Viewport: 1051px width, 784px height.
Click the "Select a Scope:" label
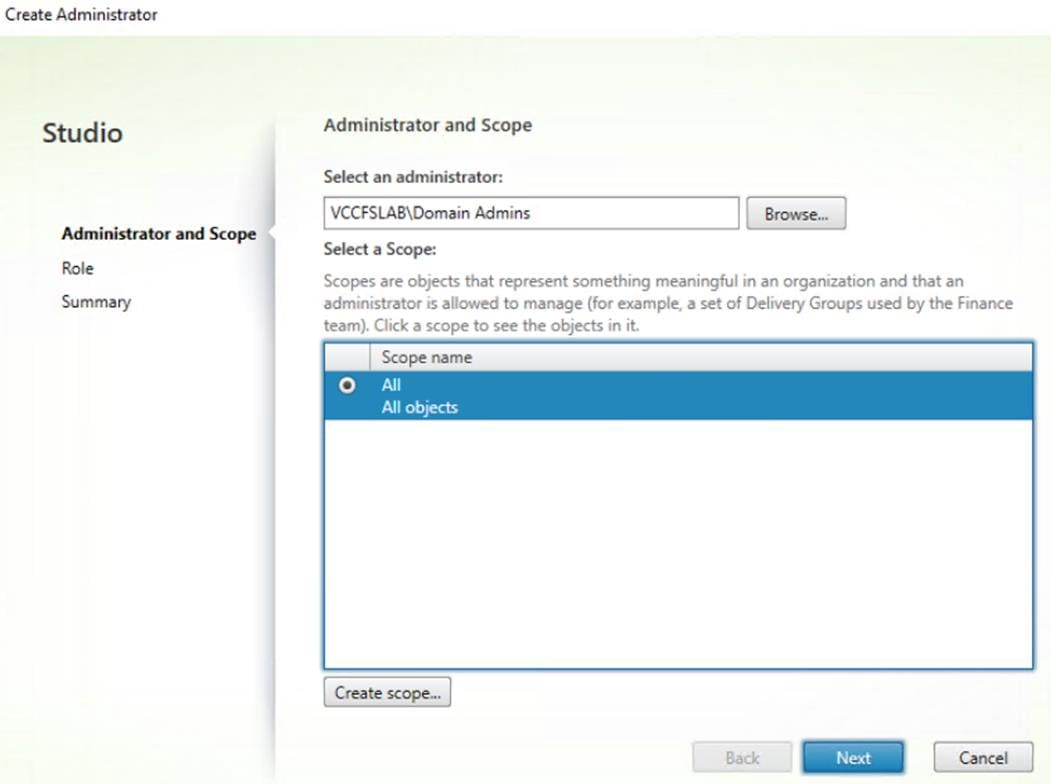coord(380,249)
